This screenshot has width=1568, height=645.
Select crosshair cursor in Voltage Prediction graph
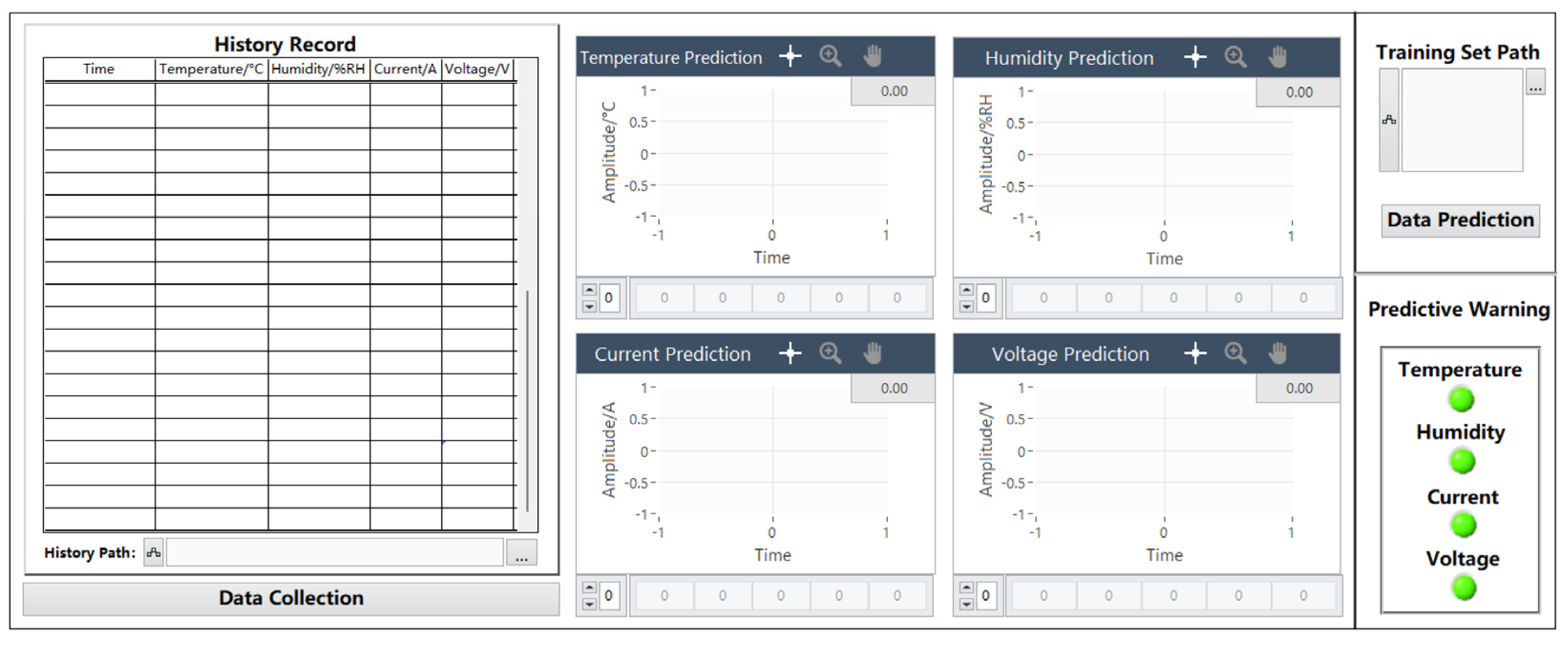click(1195, 353)
